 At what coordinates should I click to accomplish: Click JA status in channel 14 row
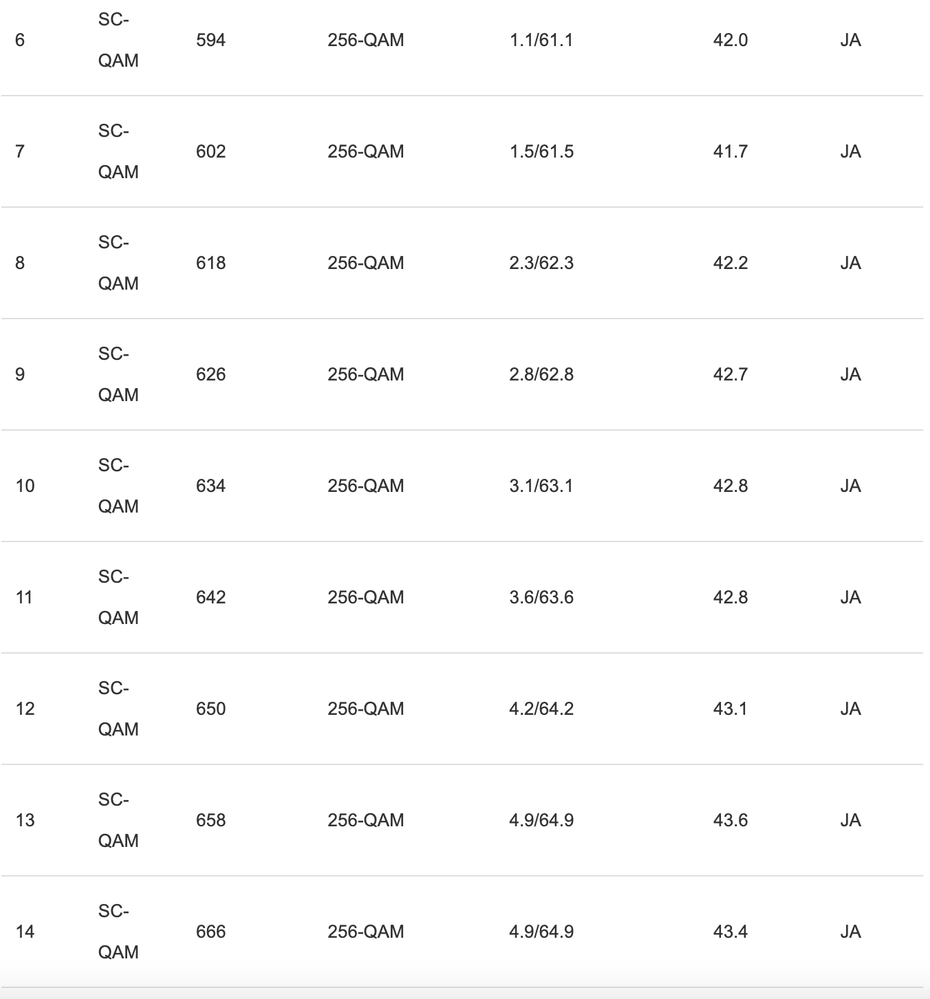[x=851, y=933]
